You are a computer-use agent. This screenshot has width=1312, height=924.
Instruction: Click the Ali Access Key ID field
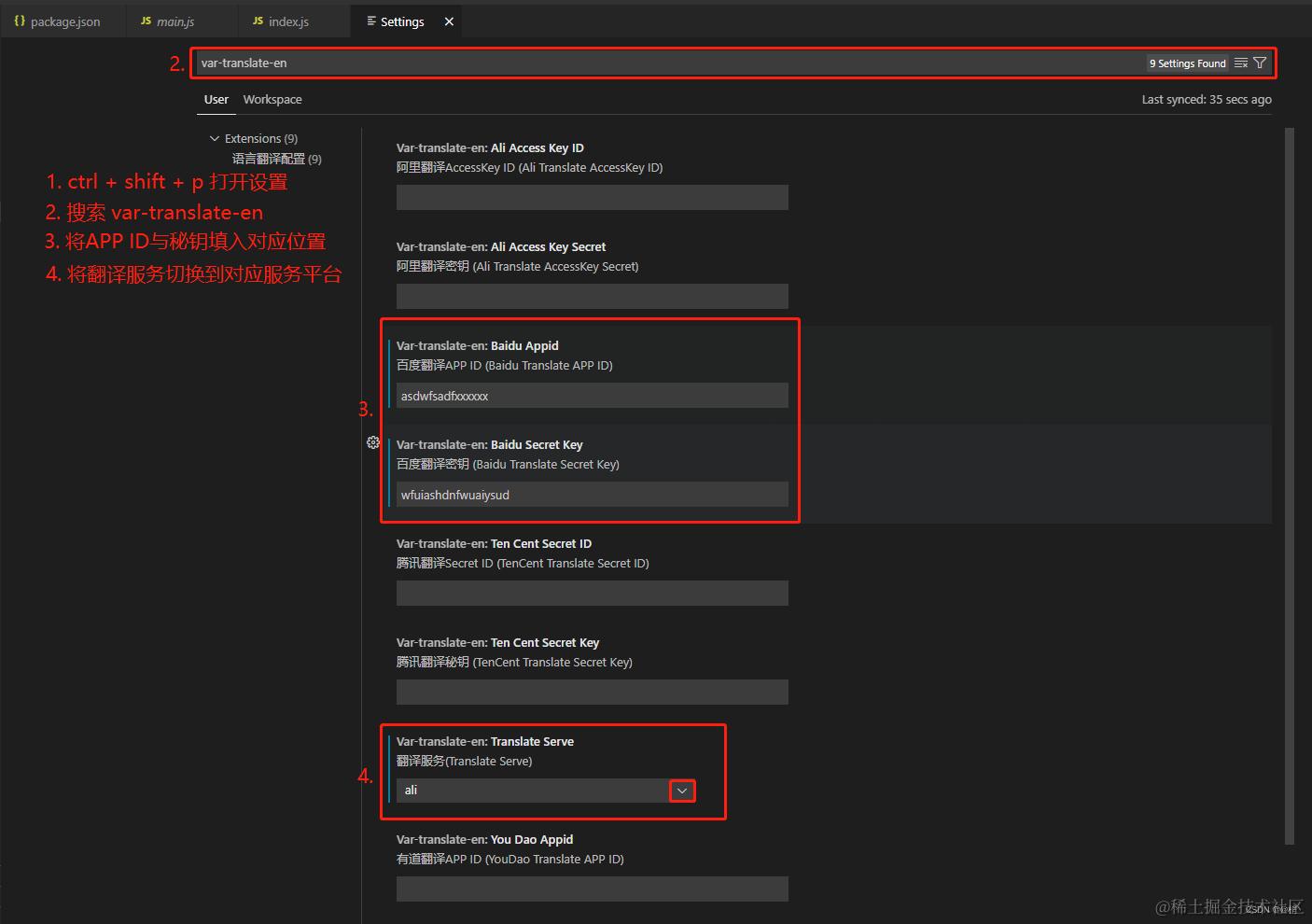tap(593, 197)
